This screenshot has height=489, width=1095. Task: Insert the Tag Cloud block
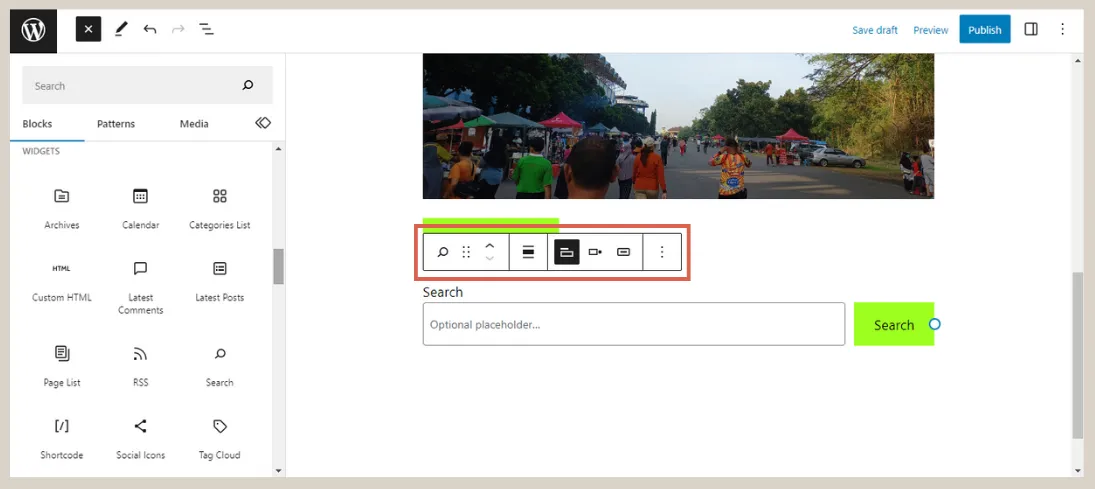[x=219, y=439]
